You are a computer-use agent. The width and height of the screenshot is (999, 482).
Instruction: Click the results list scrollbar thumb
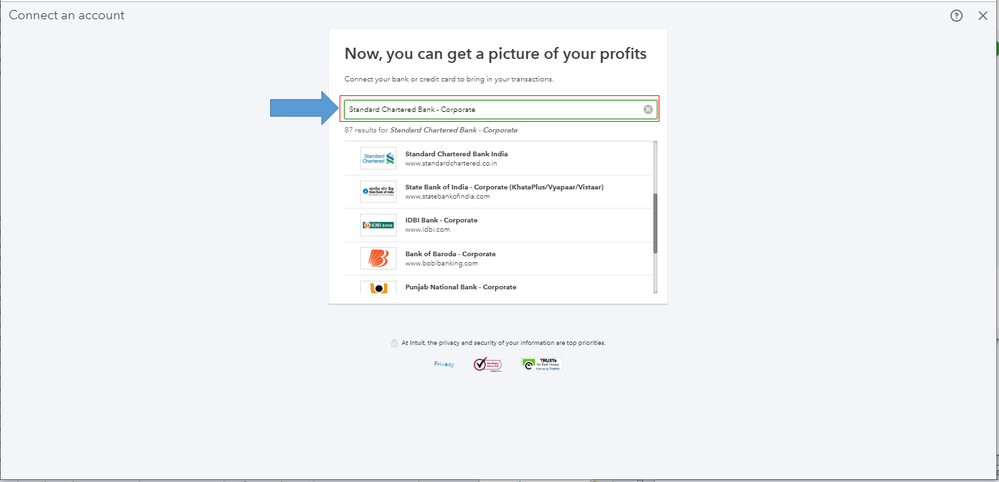655,223
